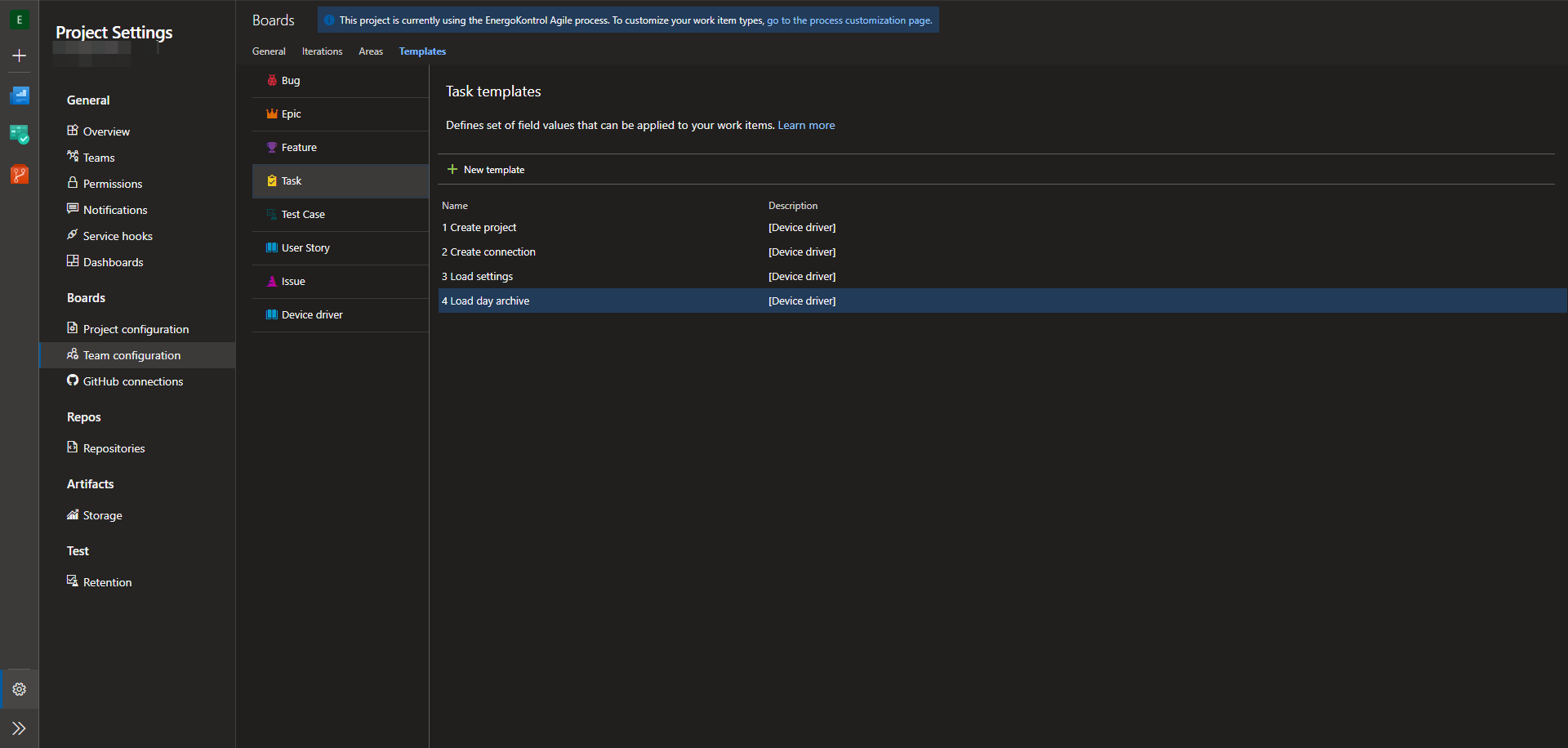
Task: Open Boards from the left rail
Action: point(19,96)
